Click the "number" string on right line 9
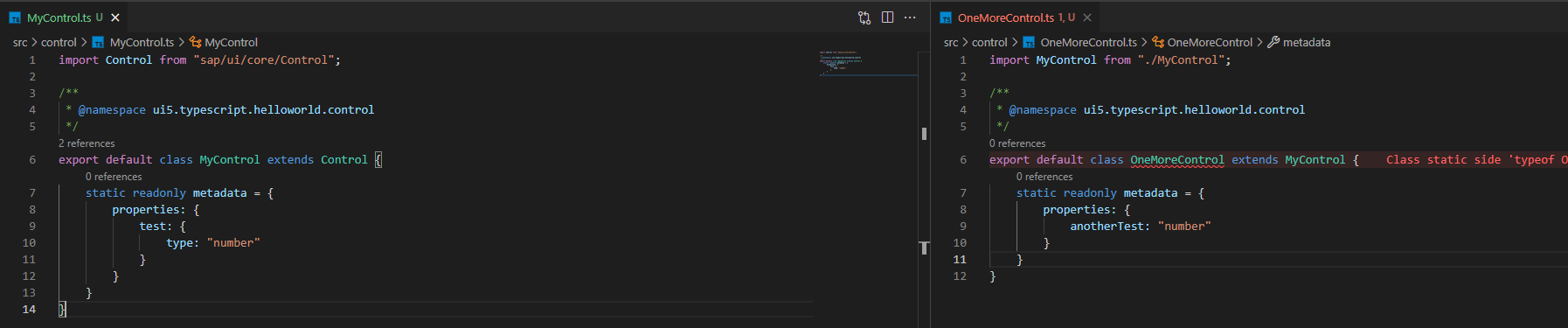 (1184, 227)
